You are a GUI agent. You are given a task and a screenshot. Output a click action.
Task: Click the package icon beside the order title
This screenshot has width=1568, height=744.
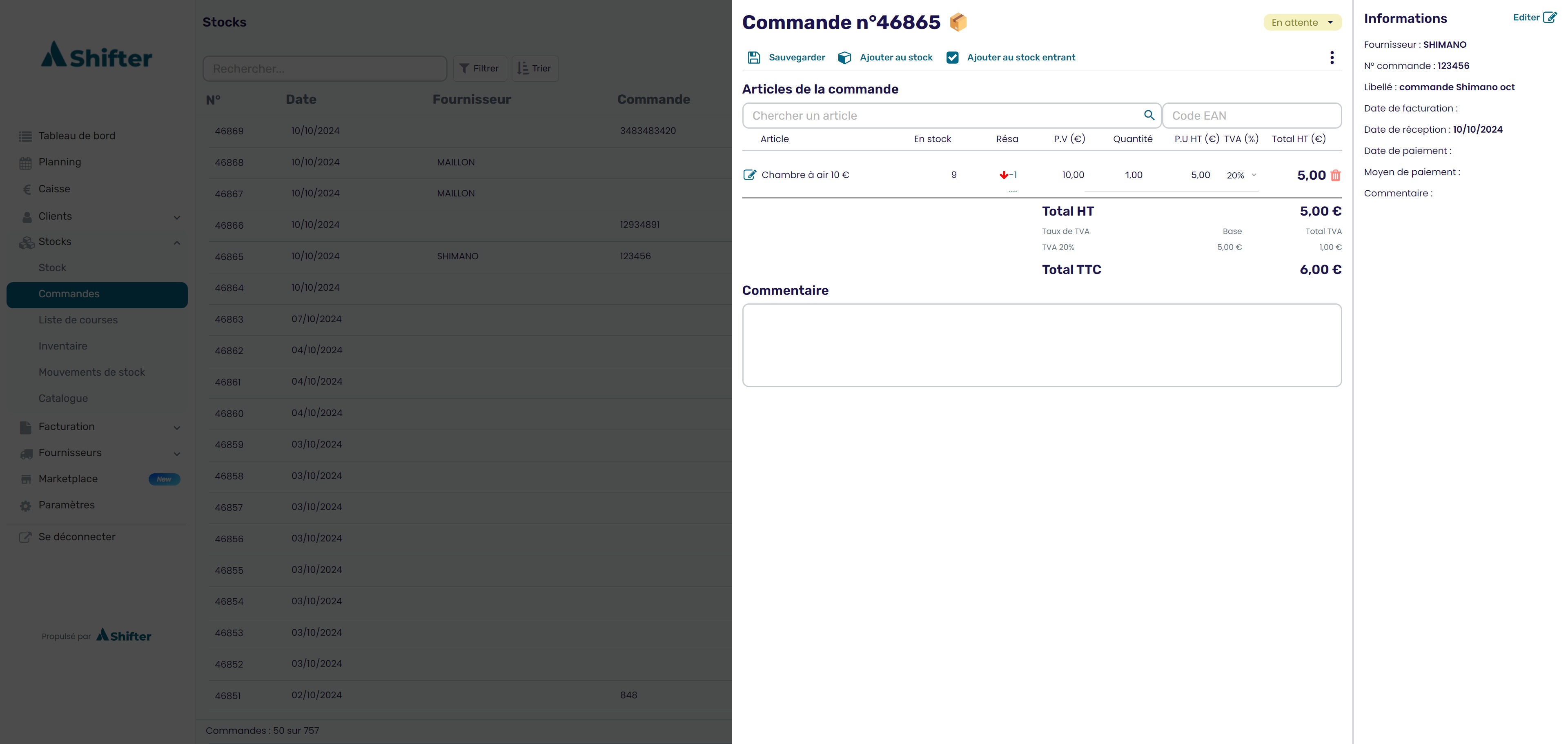tap(958, 22)
